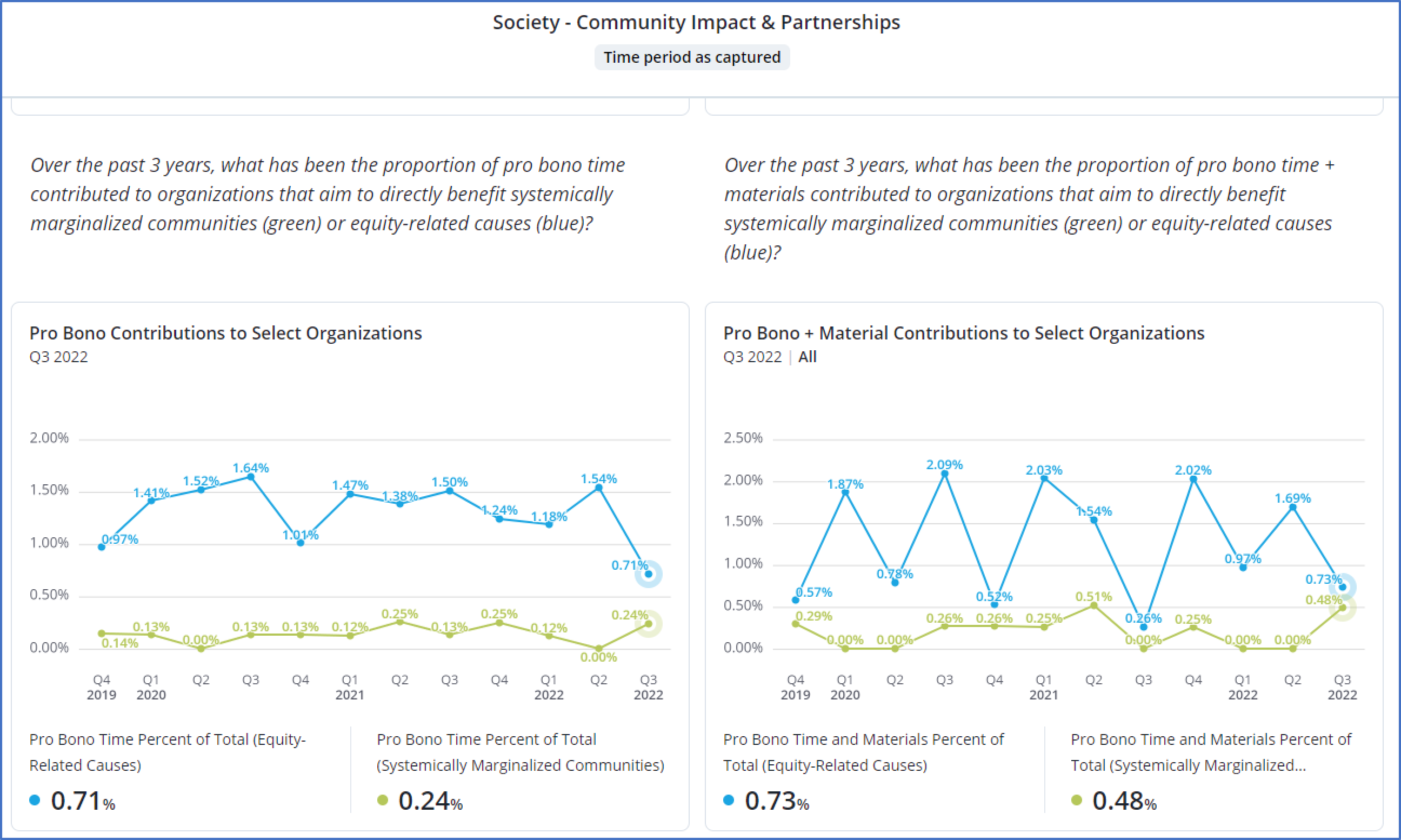Click the 1.87% data label
The height and width of the screenshot is (840, 1401).
pos(845,484)
